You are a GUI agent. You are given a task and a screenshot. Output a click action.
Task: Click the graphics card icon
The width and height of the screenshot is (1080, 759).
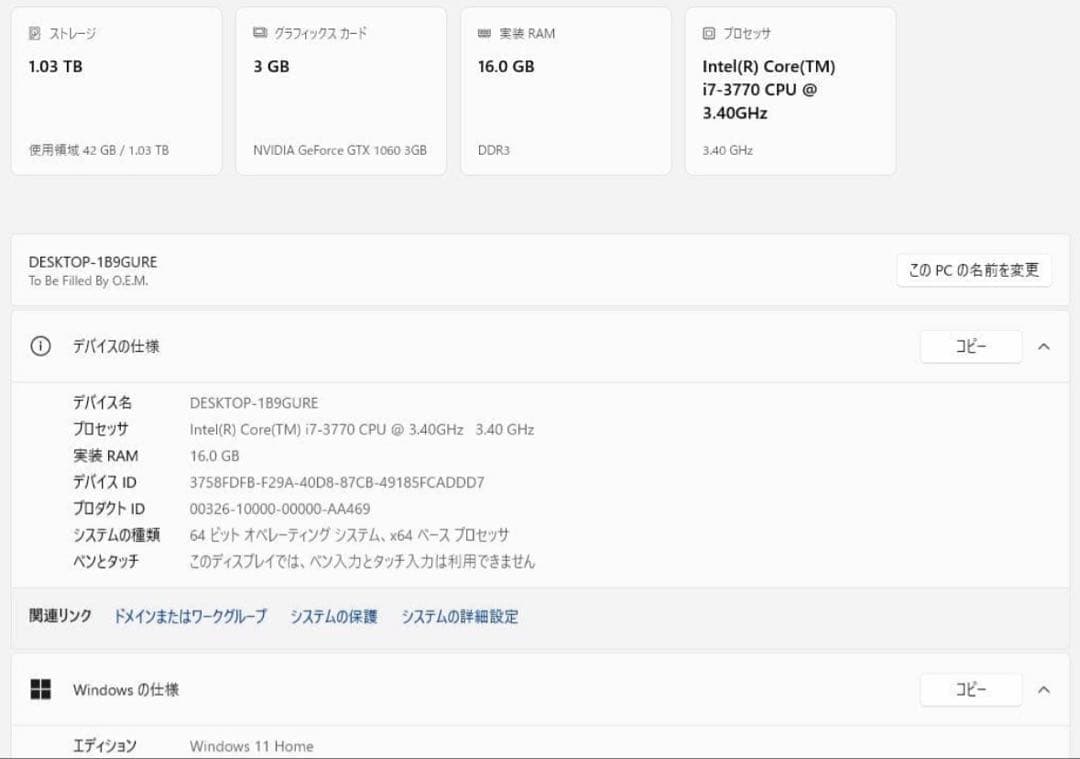click(260, 32)
